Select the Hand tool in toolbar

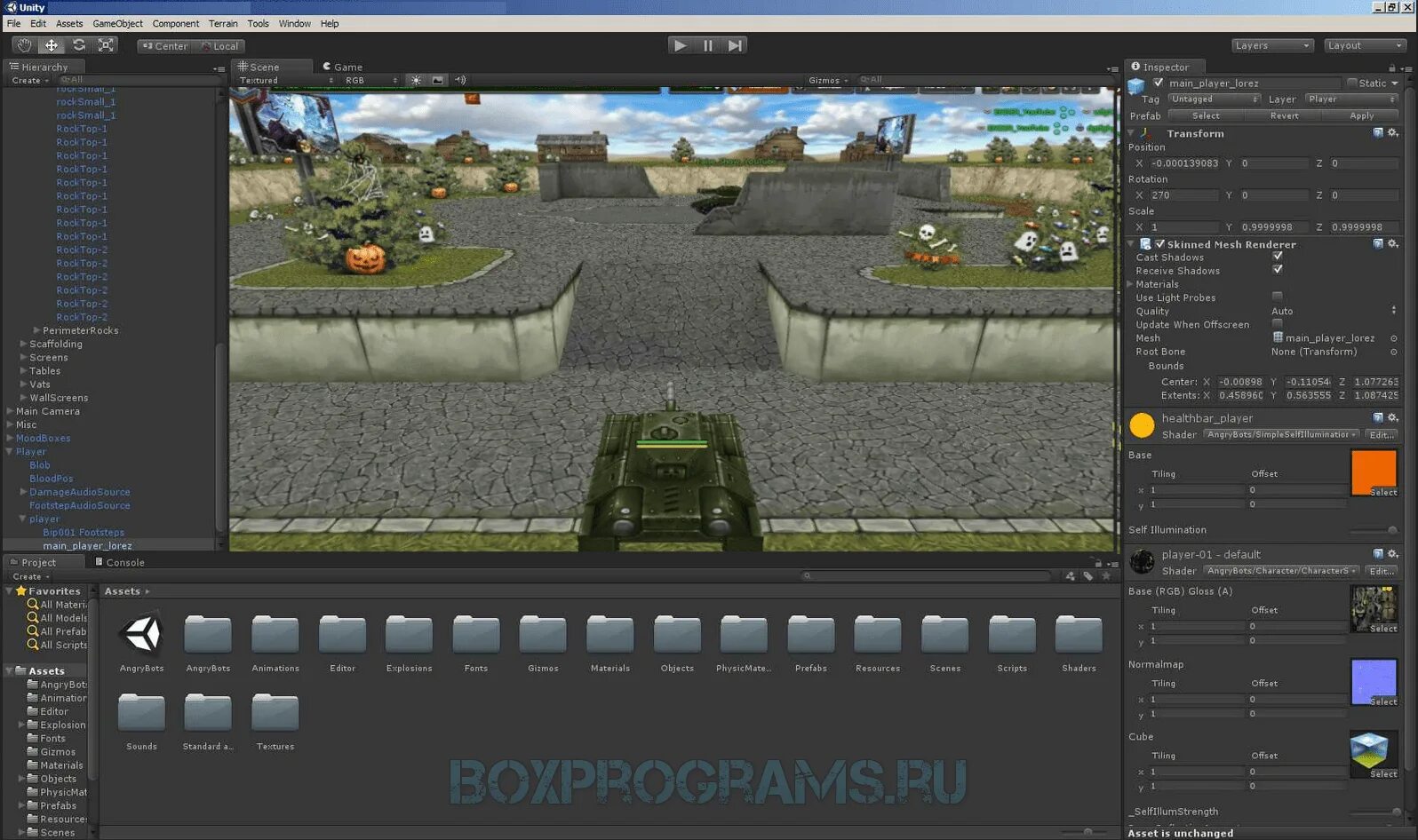pos(24,45)
